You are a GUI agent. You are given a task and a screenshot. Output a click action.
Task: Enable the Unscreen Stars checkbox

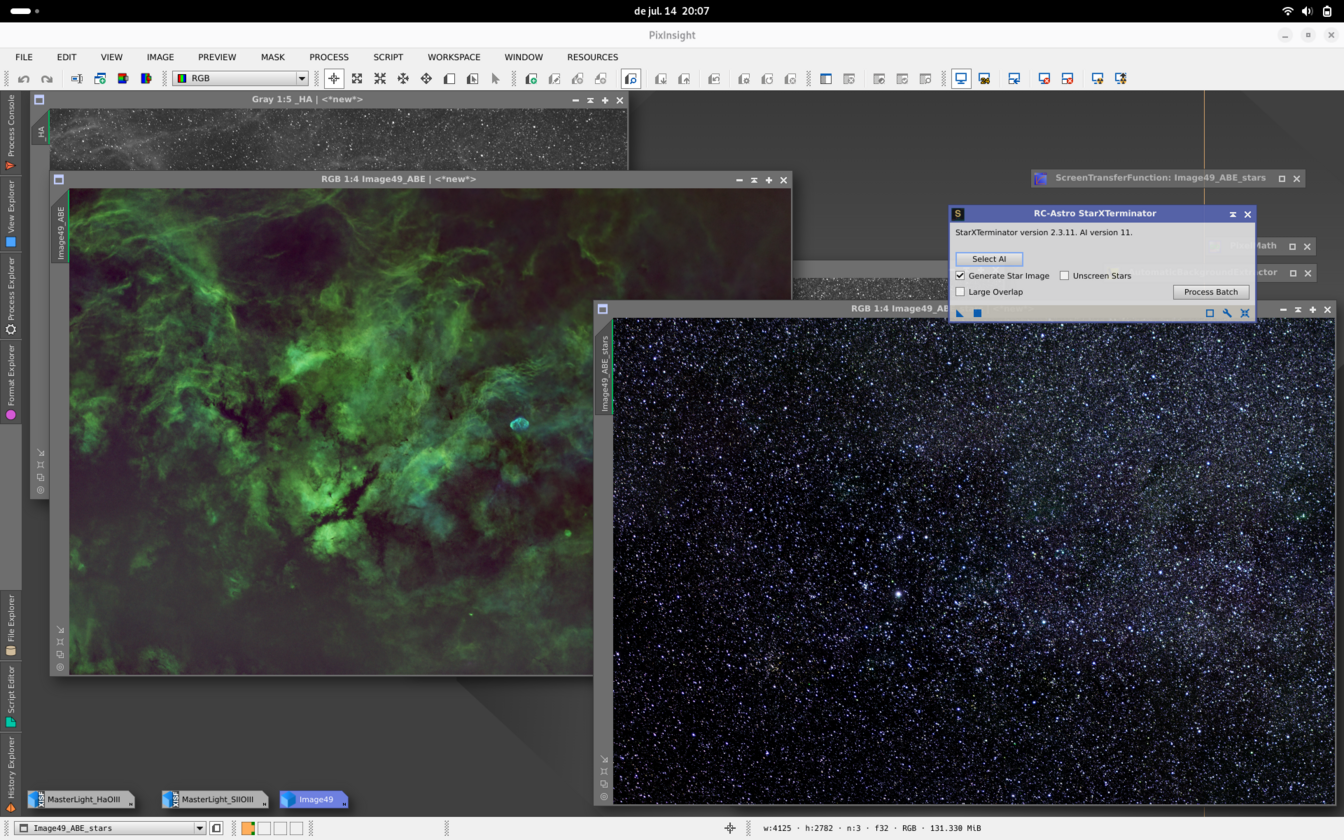(1064, 275)
